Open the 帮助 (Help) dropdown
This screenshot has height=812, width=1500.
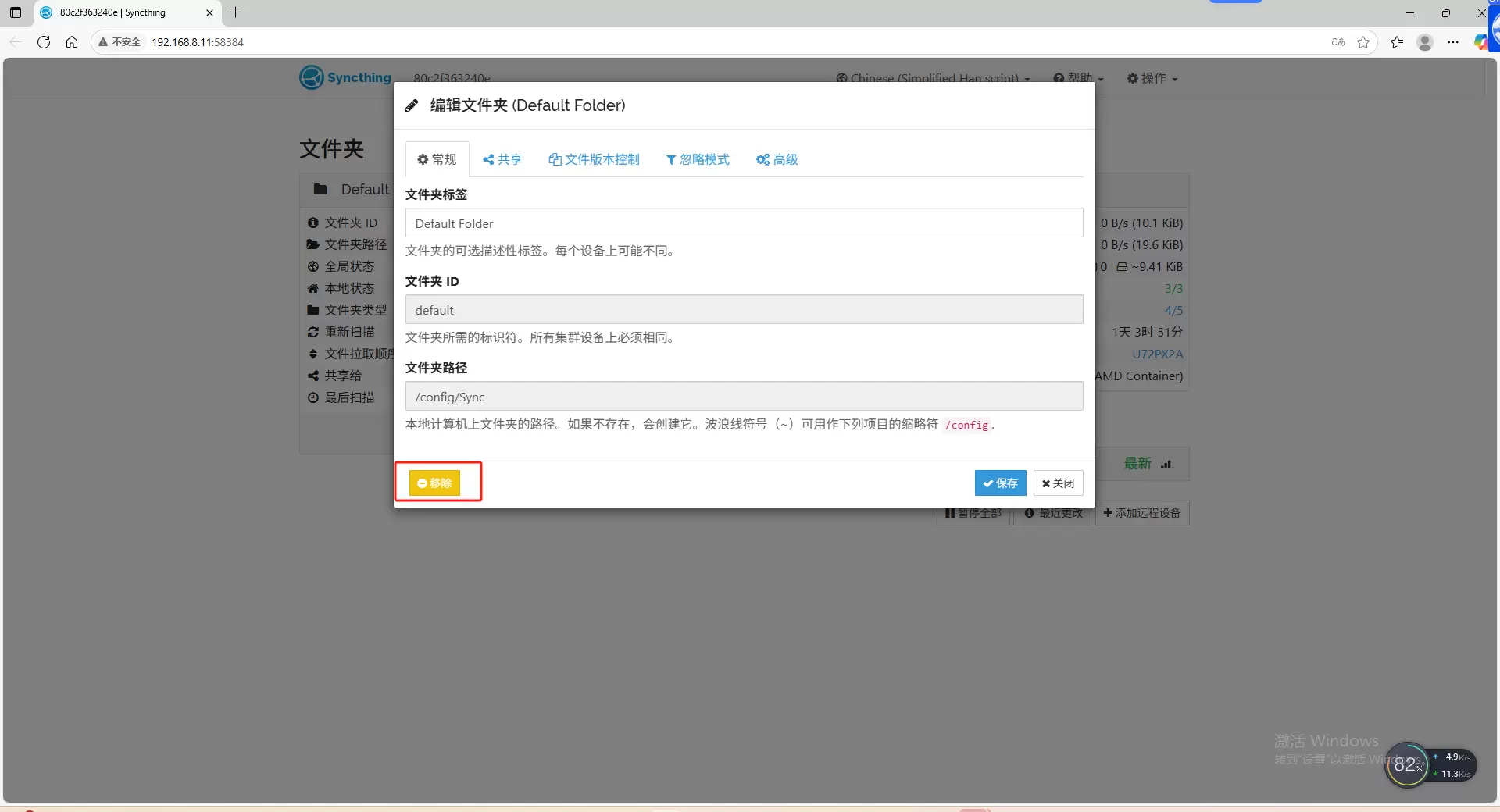click(x=1078, y=78)
